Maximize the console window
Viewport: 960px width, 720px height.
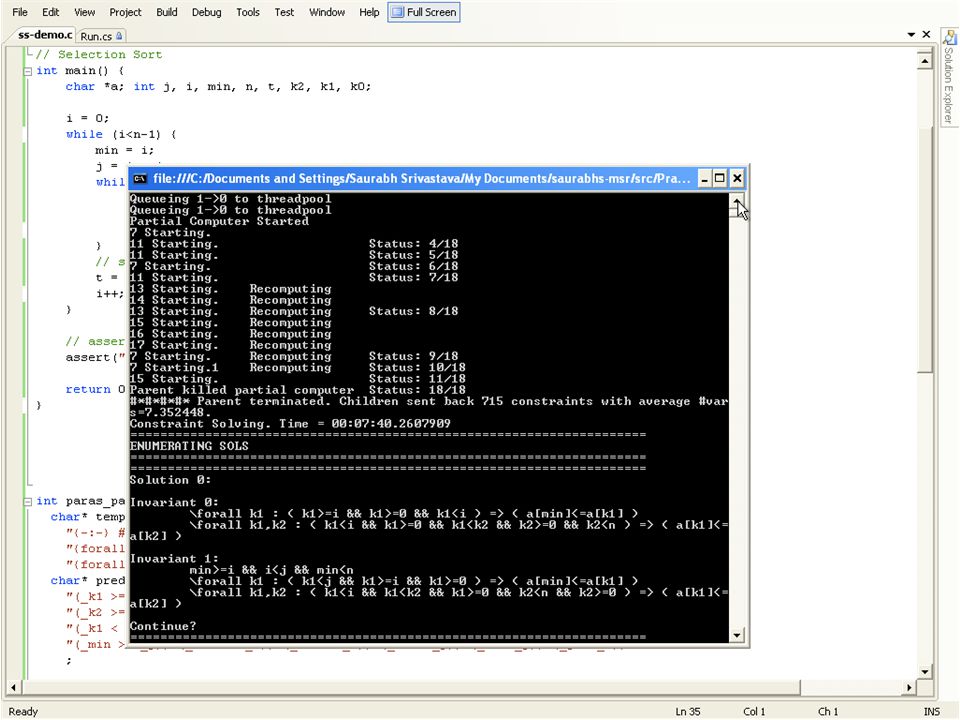(x=720, y=179)
